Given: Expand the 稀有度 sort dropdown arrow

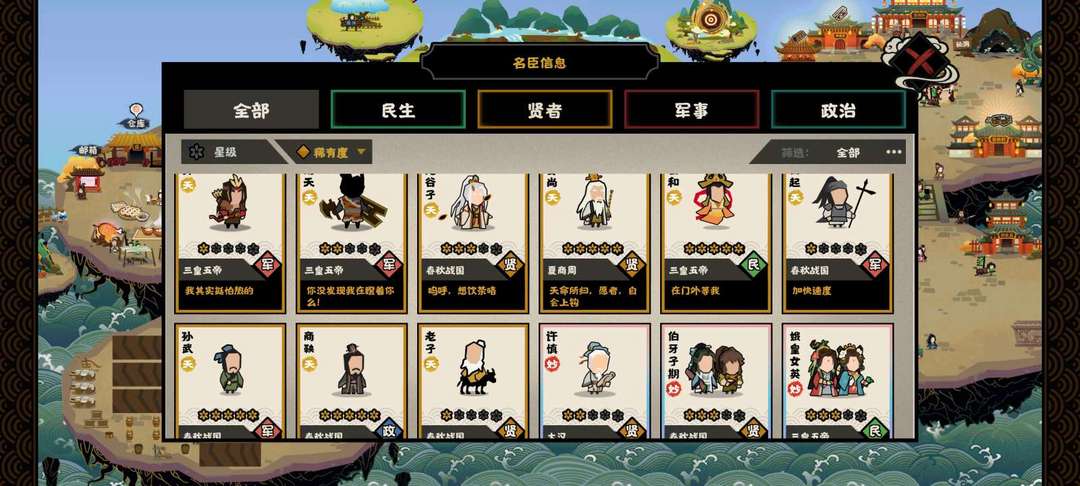Looking at the screenshot, I should [361, 152].
